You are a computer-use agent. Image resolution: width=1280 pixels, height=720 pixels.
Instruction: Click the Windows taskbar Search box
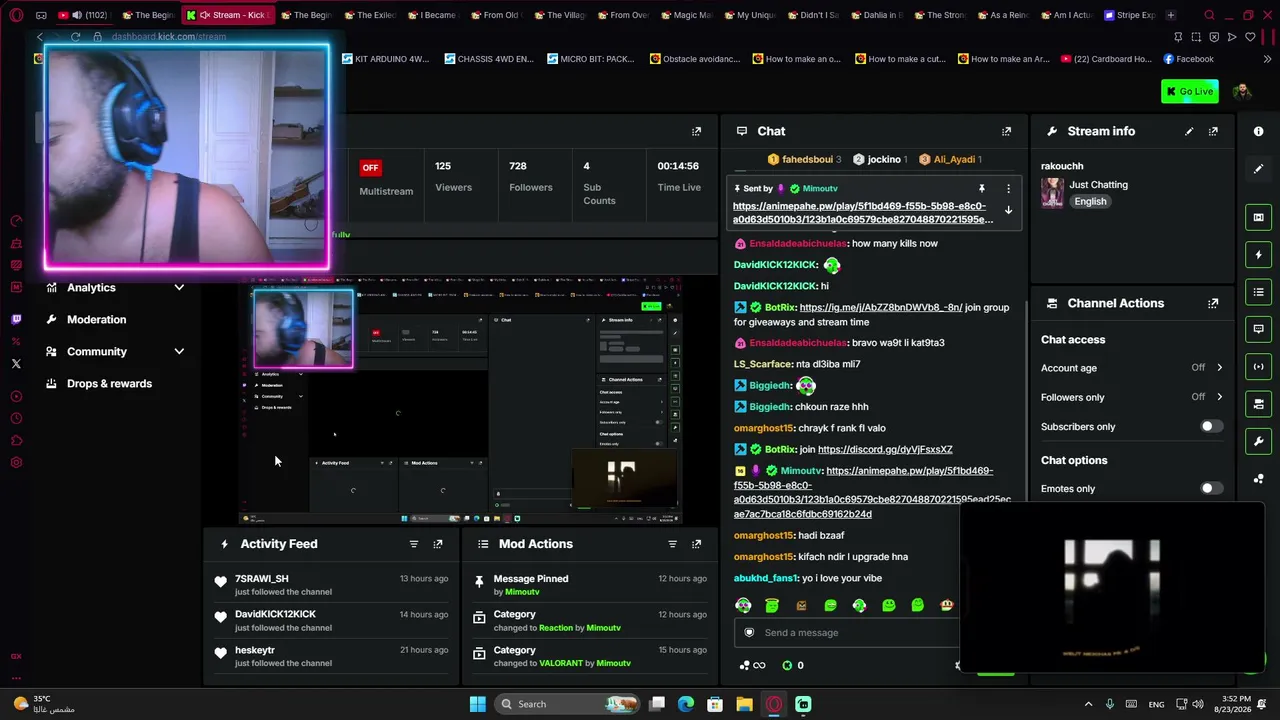[x=568, y=704]
